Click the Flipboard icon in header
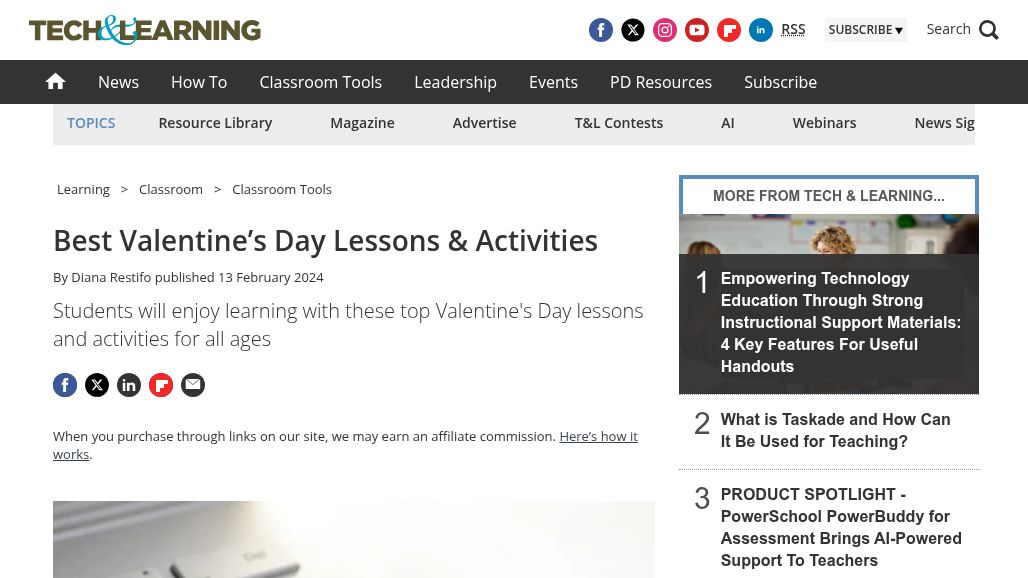1028x578 pixels. click(x=729, y=30)
